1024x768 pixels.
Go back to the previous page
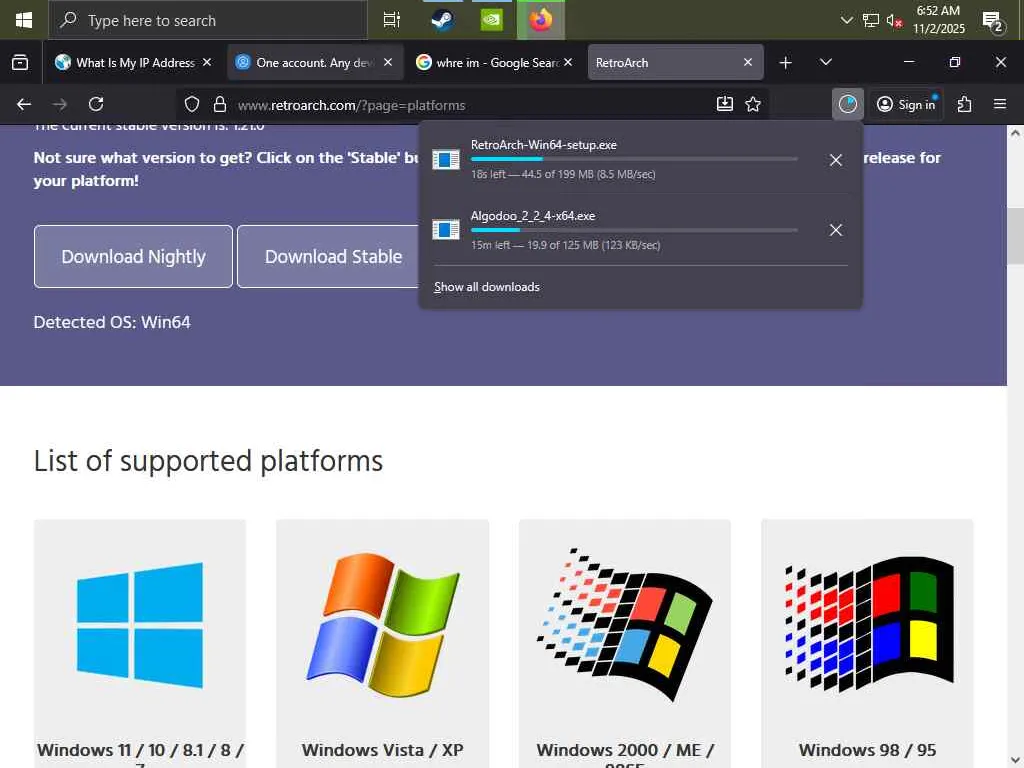[24, 104]
